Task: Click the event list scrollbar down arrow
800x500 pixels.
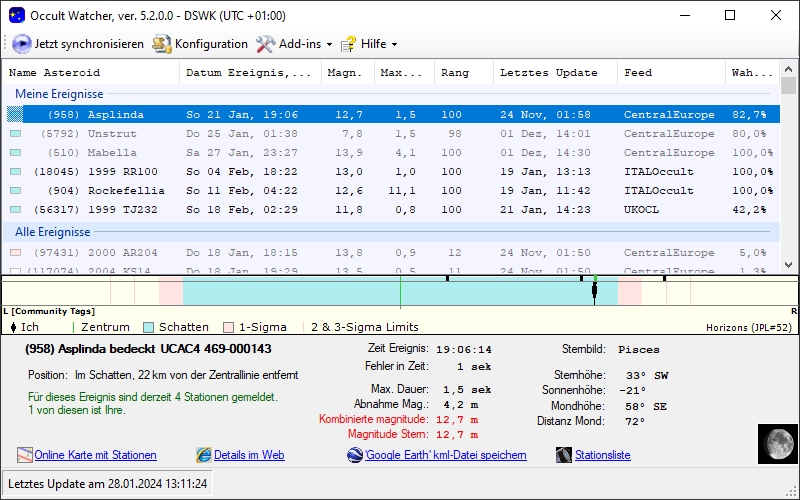Action: [x=789, y=267]
